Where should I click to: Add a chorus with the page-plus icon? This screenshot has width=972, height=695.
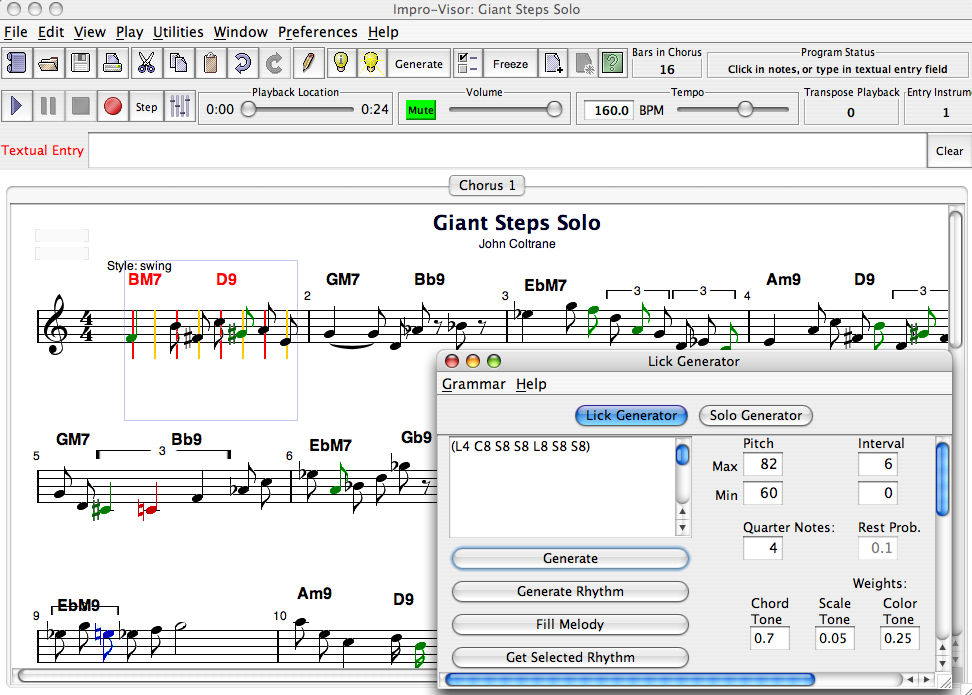click(x=553, y=63)
